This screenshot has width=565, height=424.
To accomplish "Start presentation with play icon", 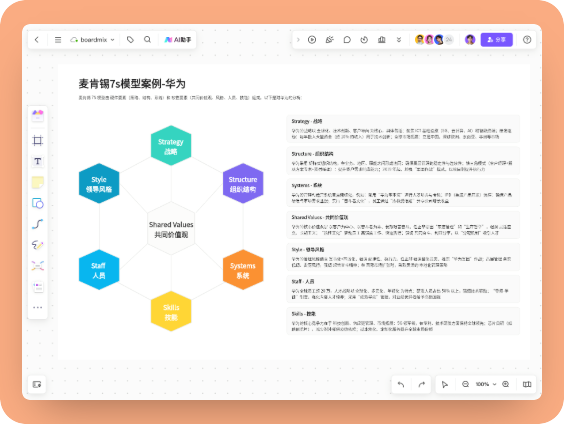I will coord(312,40).
